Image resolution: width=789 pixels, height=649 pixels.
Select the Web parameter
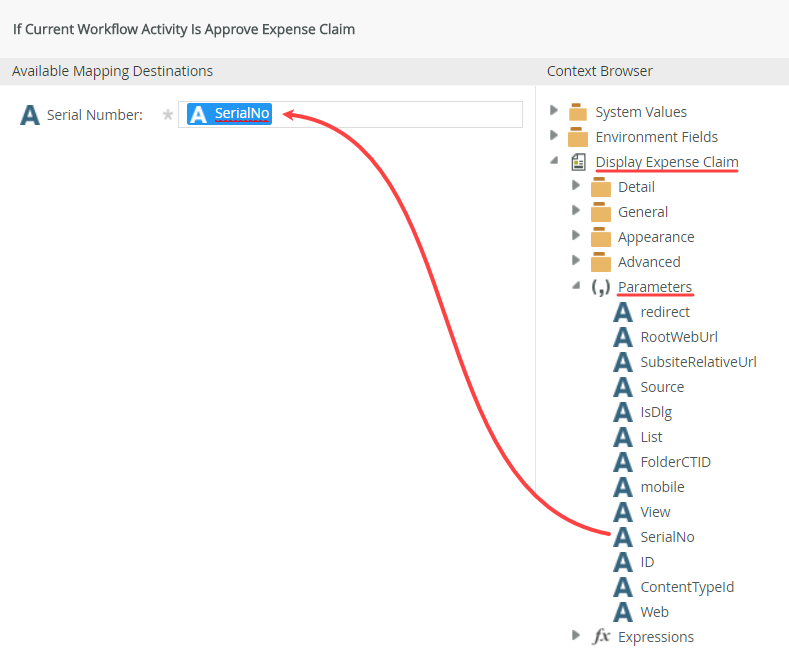654,612
